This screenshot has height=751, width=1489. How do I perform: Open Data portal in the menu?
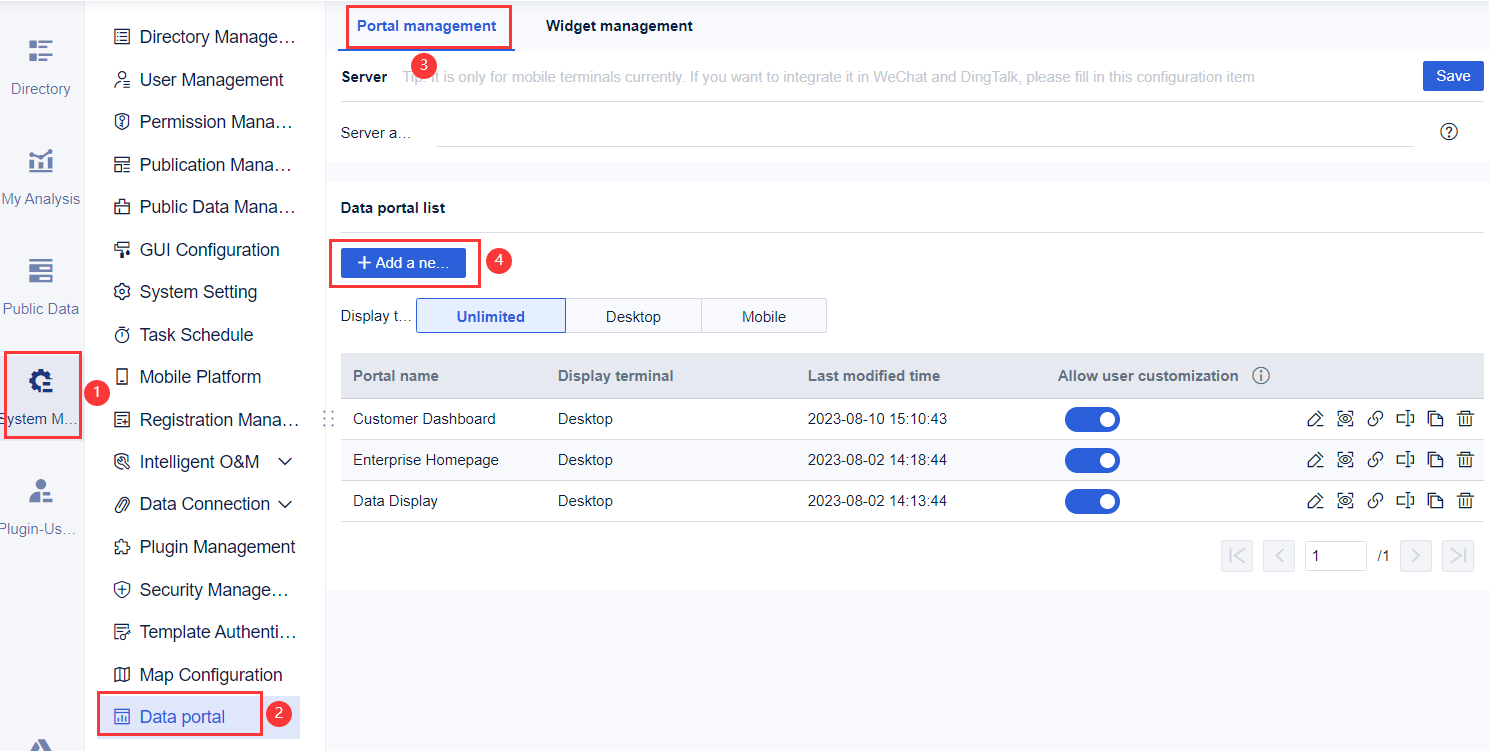[x=180, y=716]
